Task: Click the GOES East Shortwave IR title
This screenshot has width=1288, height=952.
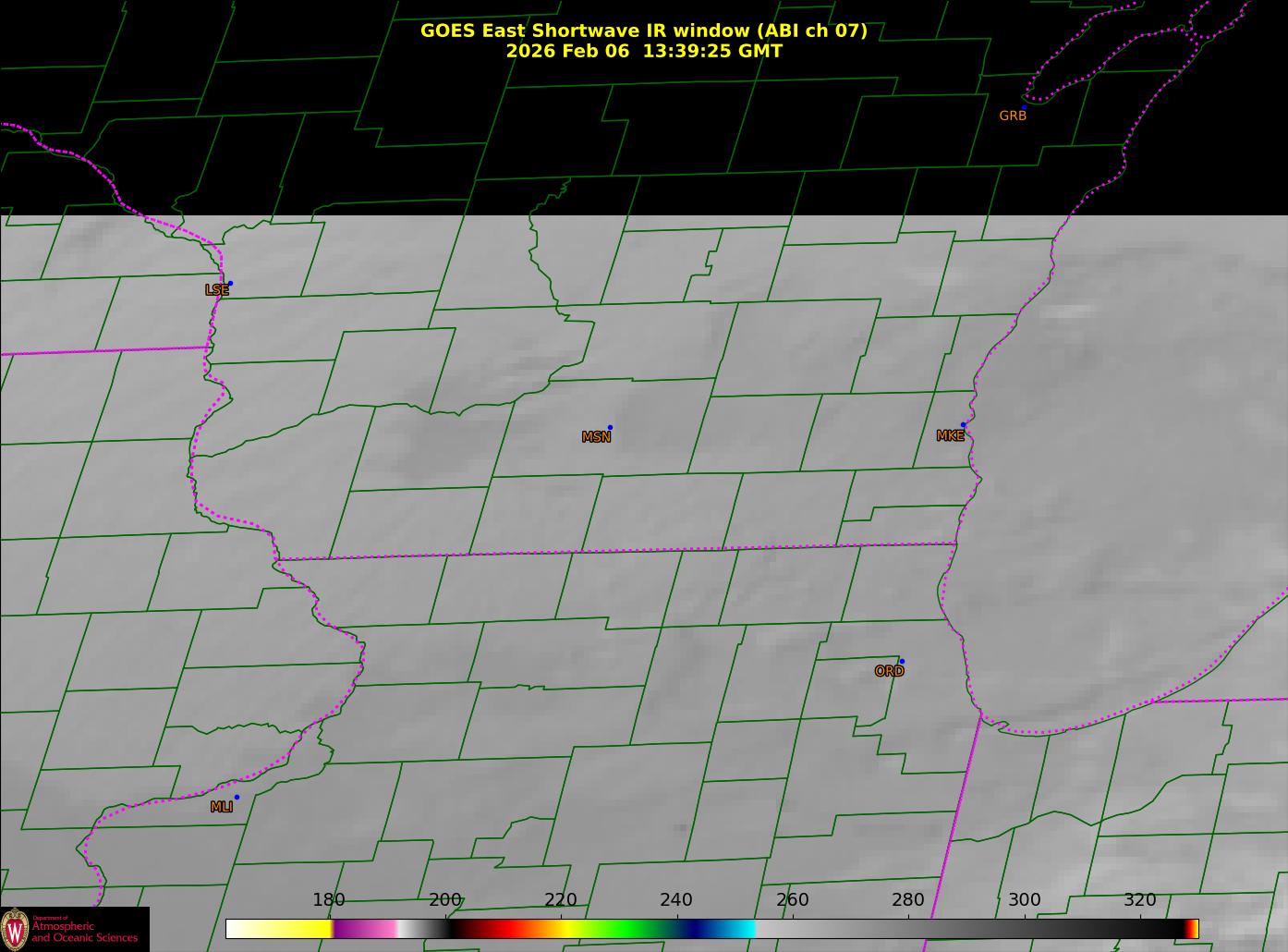Action: [x=643, y=31]
